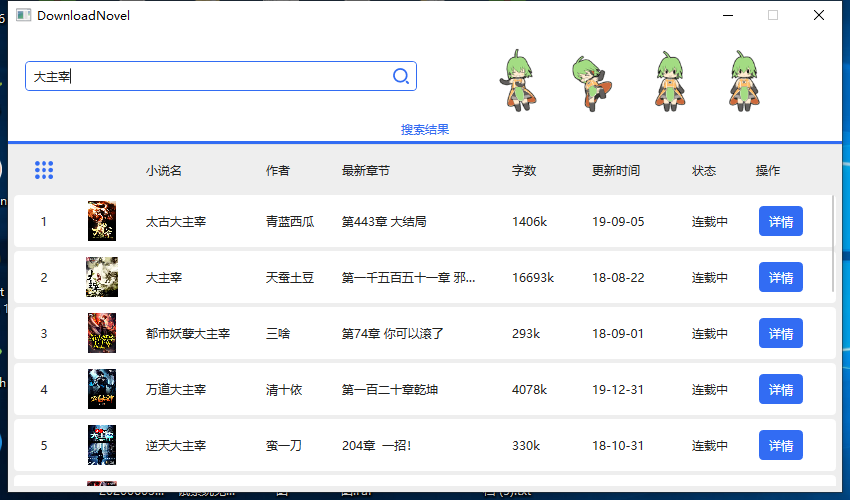Image resolution: width=850 pixels, height=500 pixels.
Task: Click update date 19-12-31
Action: click(x=618, y=390)
